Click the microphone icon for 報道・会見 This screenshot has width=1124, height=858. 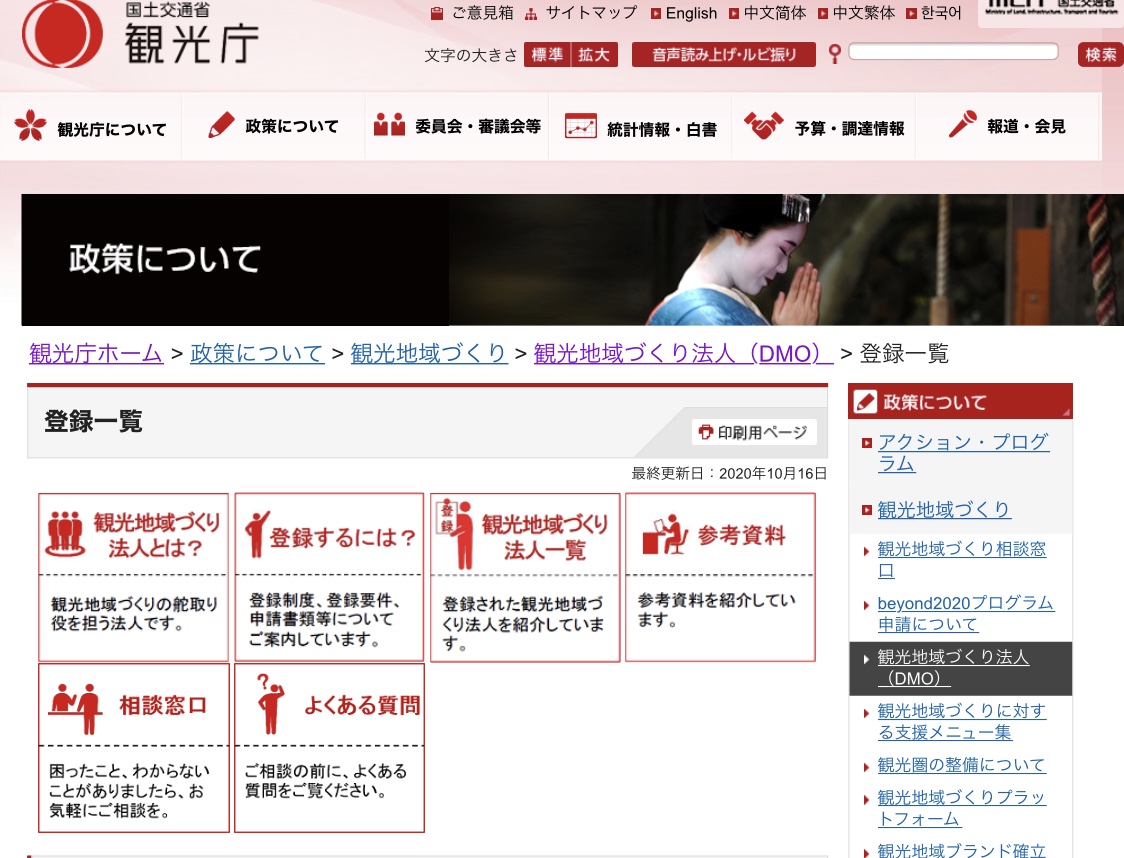pyautogui.click(x=962, y=126)
